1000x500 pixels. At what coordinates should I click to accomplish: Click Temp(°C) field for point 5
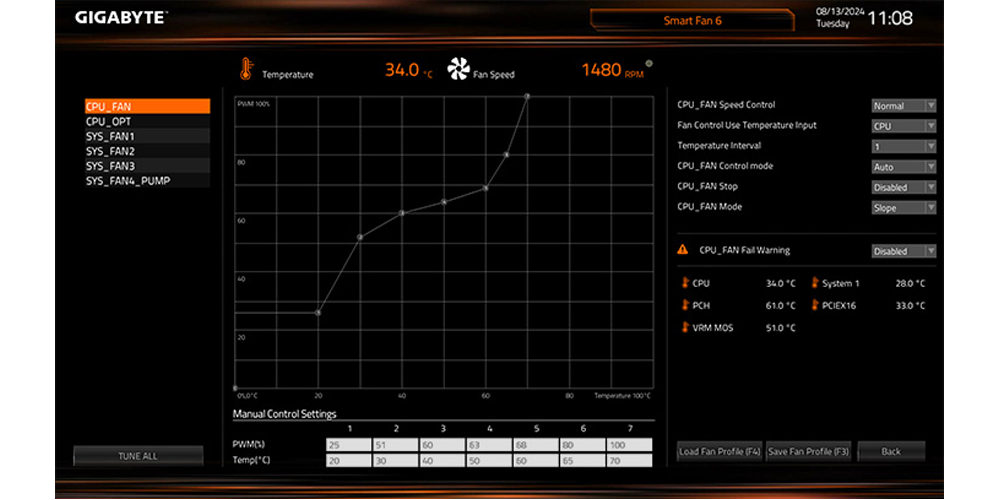pyautogui.click(x=536, y=460)
